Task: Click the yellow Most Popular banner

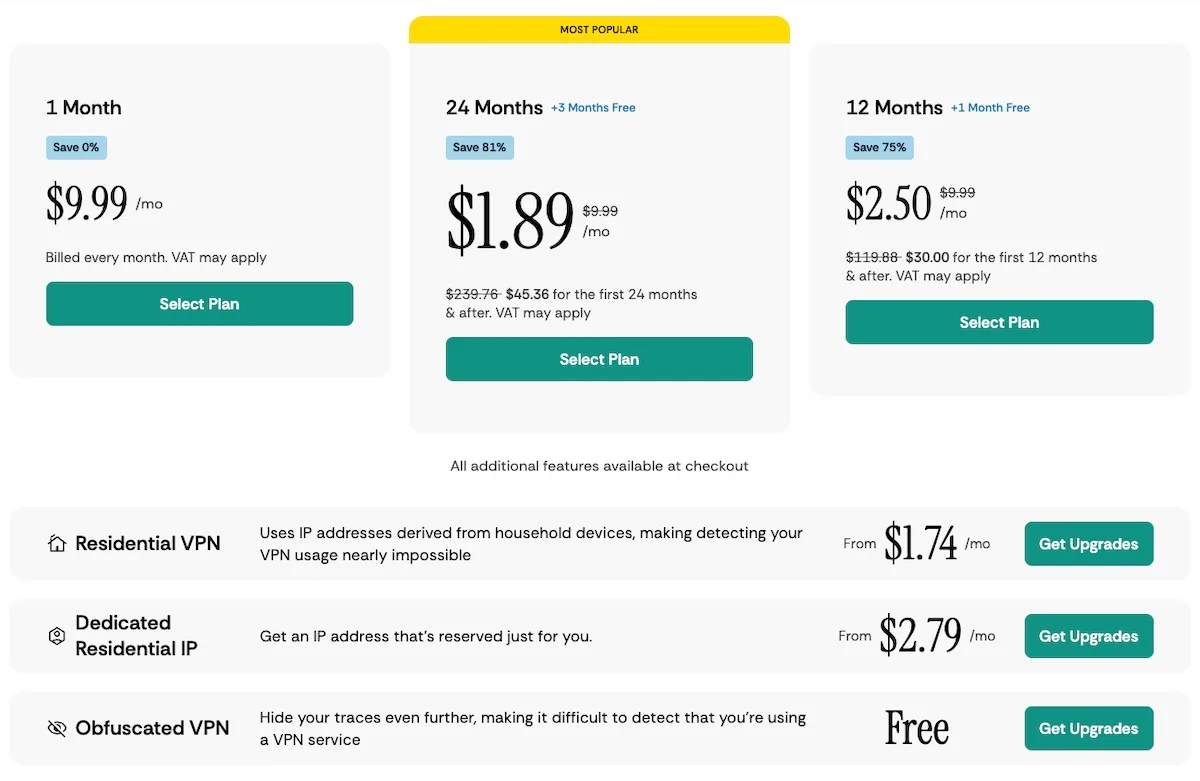Action: pyautogui.click(x=599, y=30)
